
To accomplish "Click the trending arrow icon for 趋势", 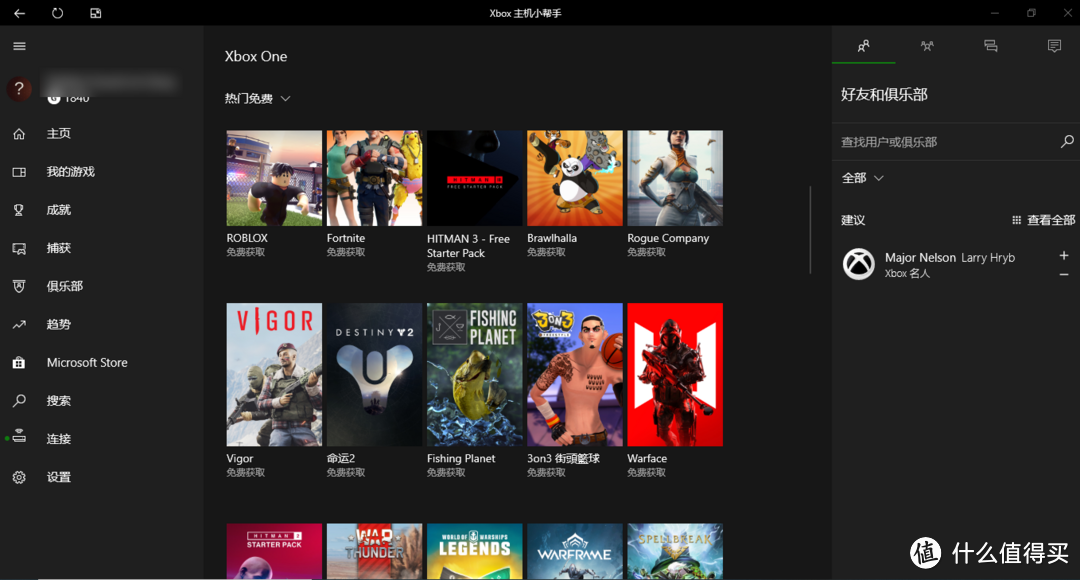I will tap(19, 324).
